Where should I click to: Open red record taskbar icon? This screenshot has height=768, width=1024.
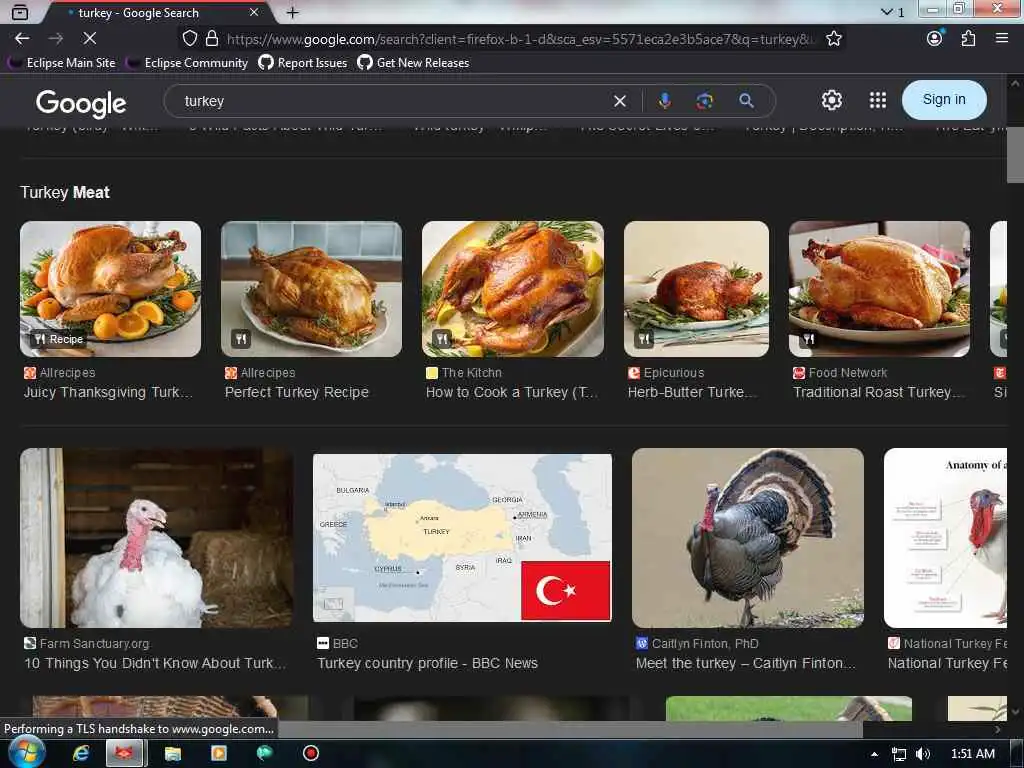pyautogui.click(x=311, y=753)
